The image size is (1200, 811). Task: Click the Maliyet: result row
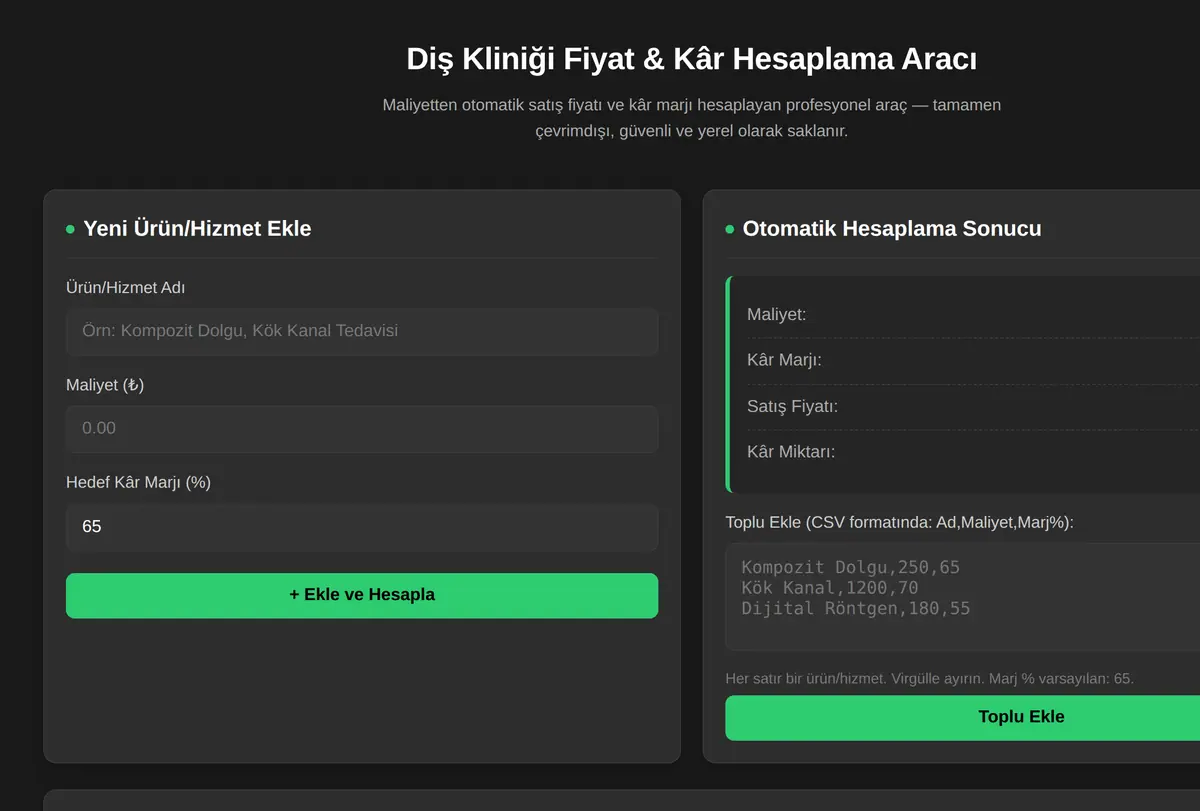972,315
